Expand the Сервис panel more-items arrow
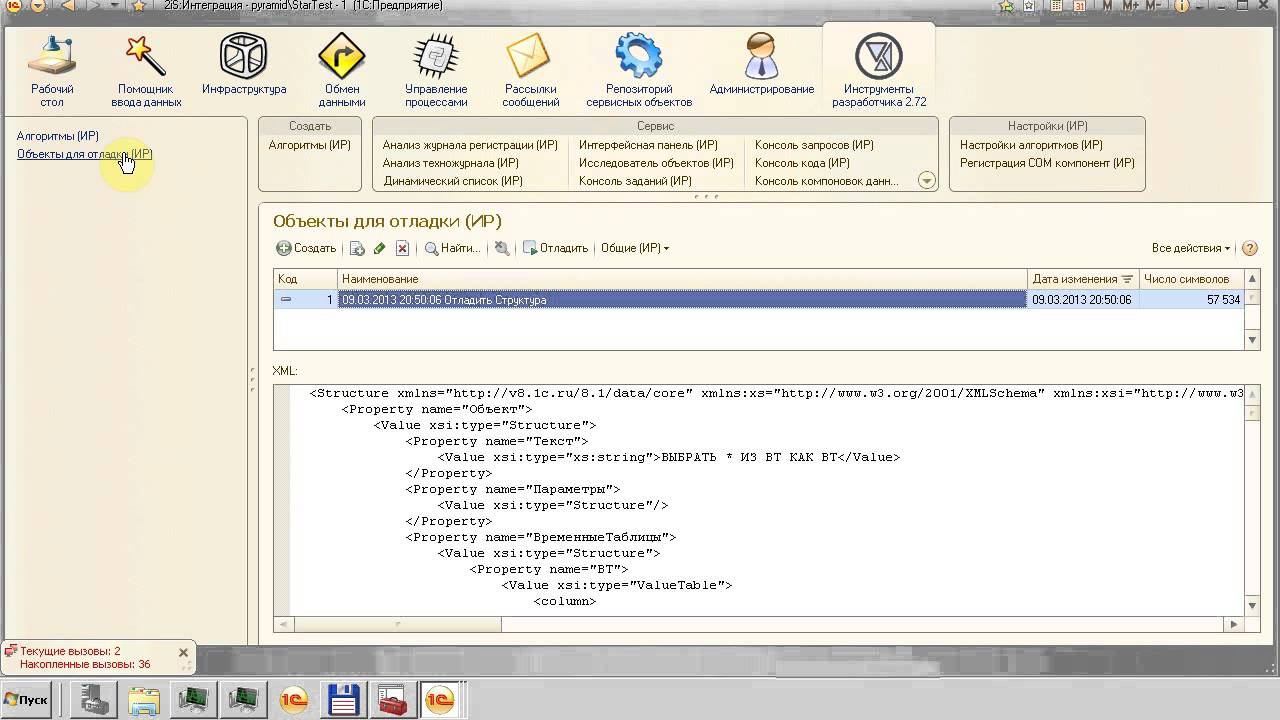Viewport: 1280px width, 720px height. 926,181
